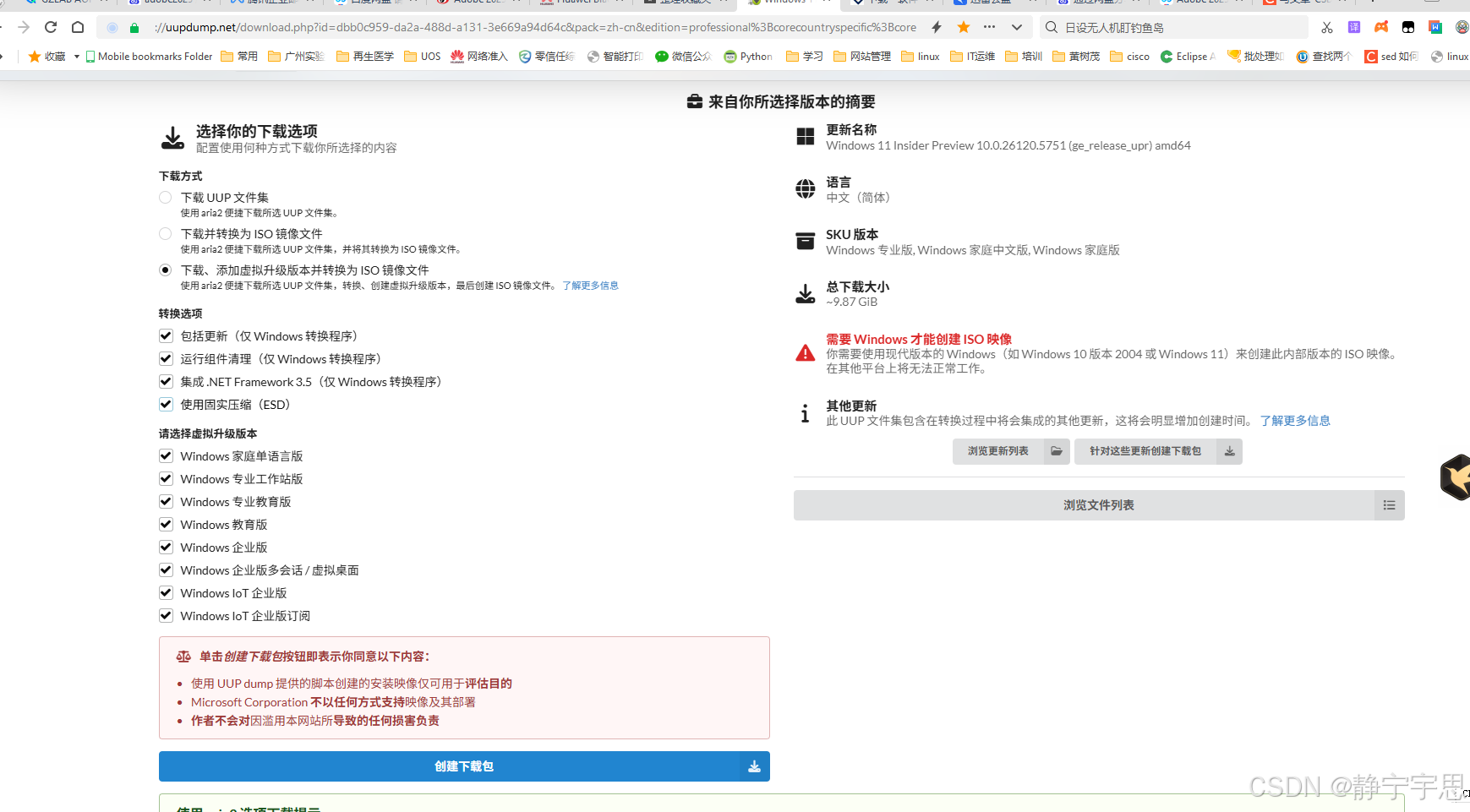Open the orange game controller extension
Image resolution: width=1470 pixels, height=812 pixels.
[x=1381, y=27]
